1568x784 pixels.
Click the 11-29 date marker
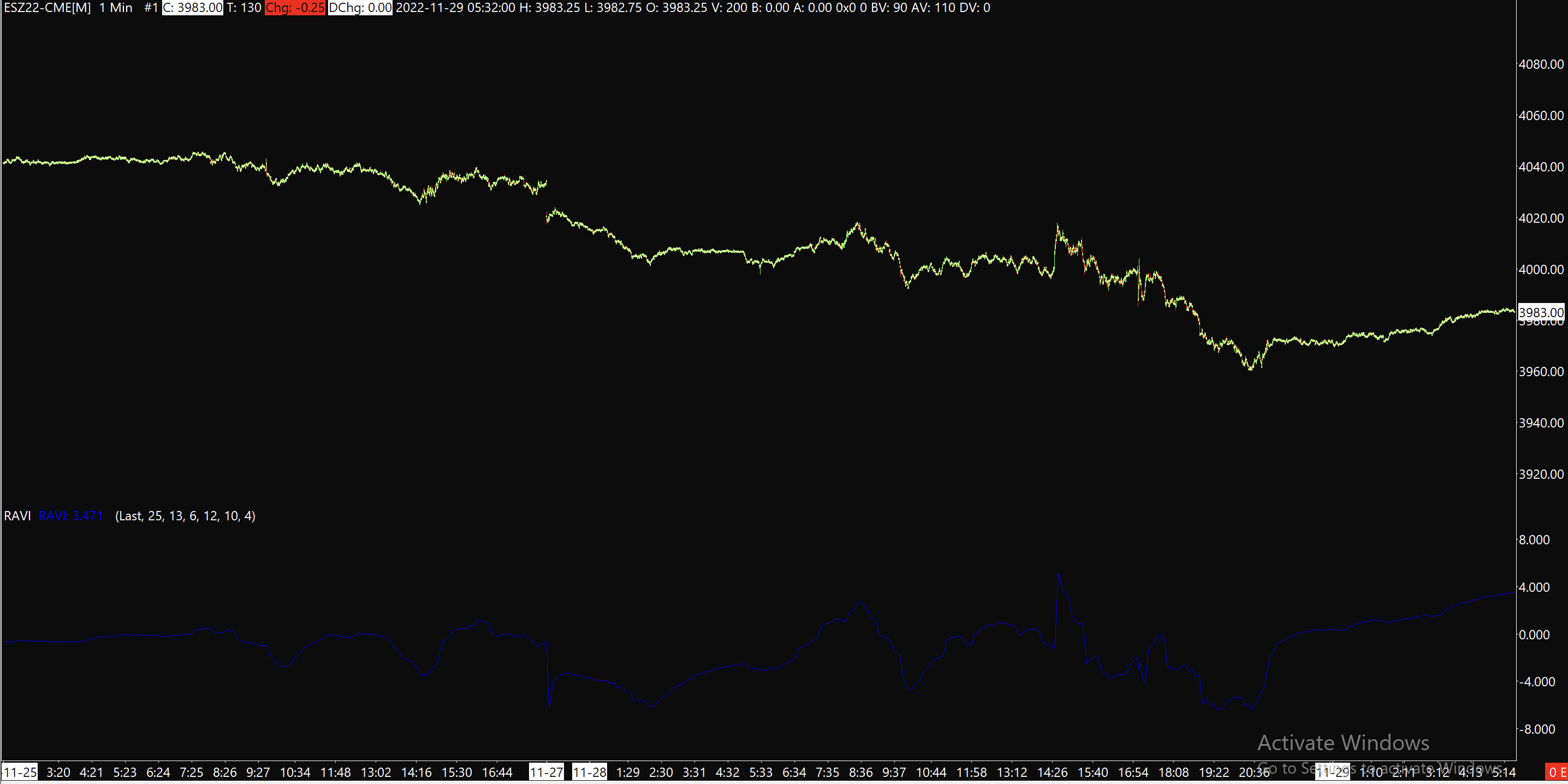1333,772
